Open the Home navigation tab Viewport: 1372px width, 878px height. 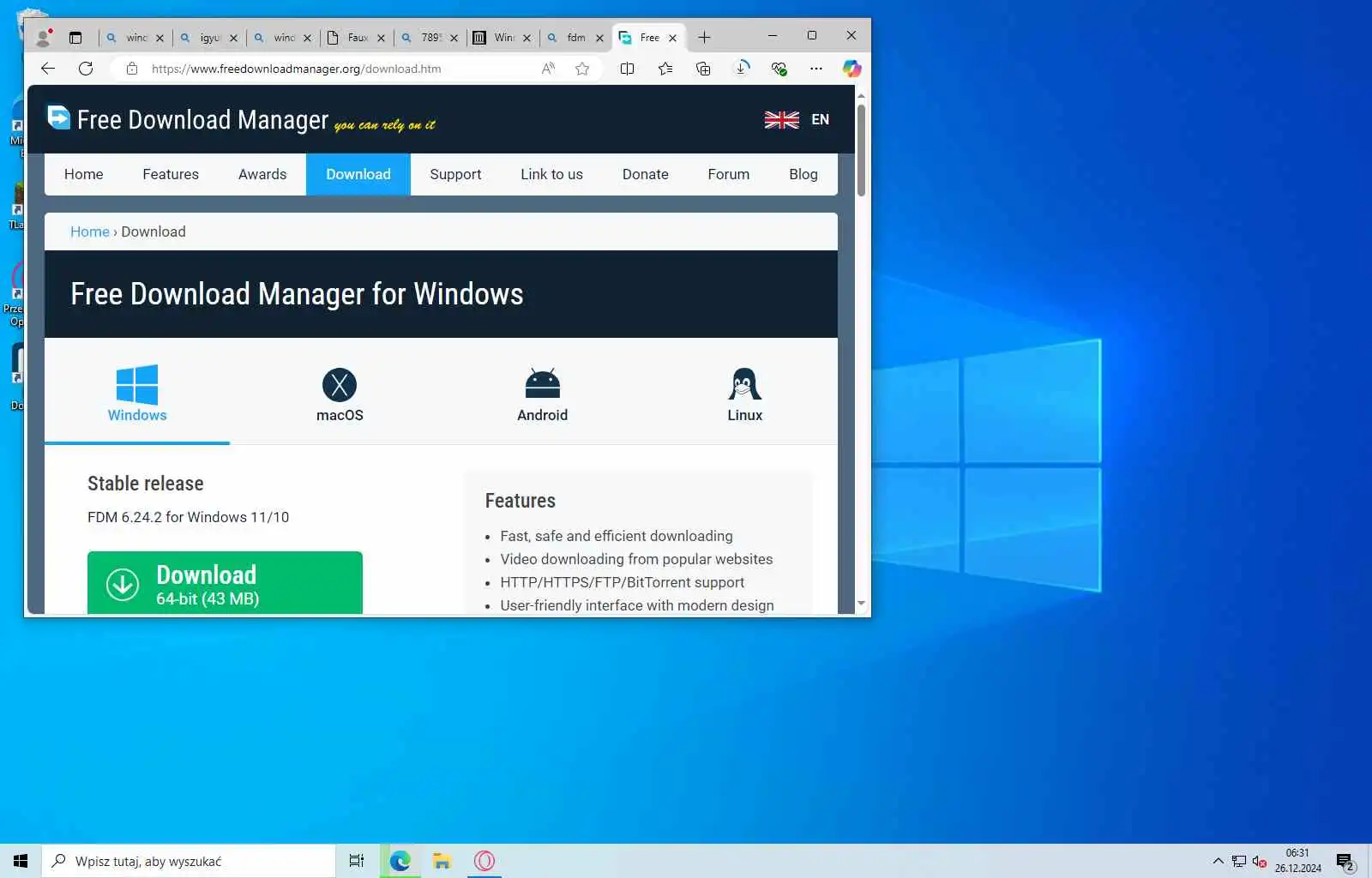point(83,174)
